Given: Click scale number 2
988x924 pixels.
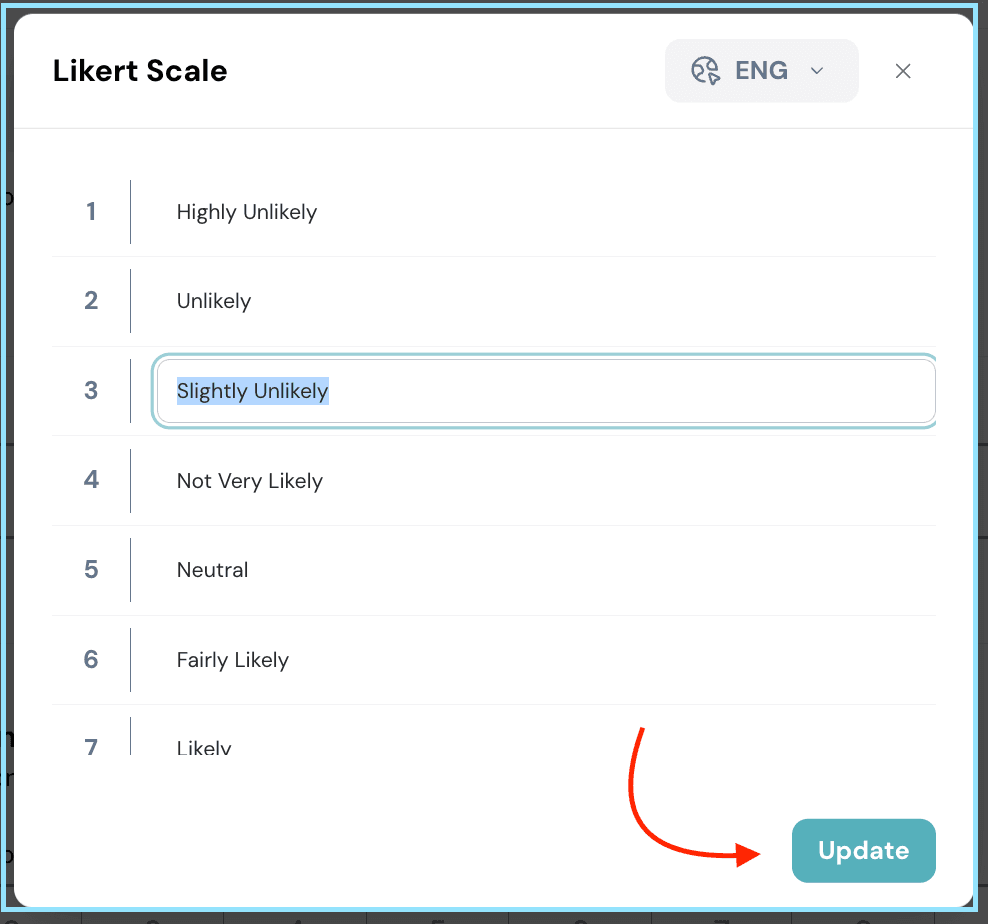Looking at the screenshot, I should (x=91, y=301).
